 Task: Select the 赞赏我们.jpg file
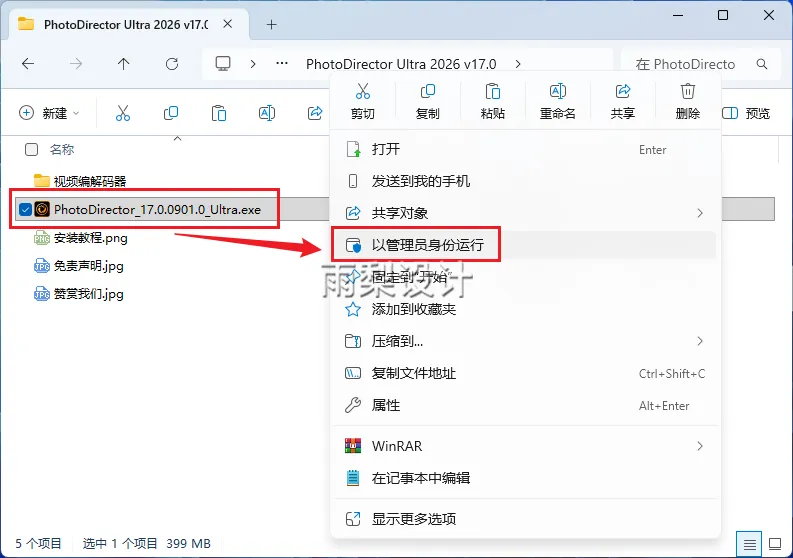pyautogui.click(x=89, y=294)
